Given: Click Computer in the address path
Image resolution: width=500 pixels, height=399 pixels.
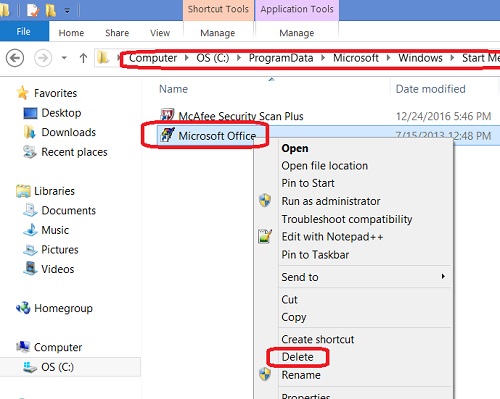Looking at the screenshot, I should click(x=153, y=58).
